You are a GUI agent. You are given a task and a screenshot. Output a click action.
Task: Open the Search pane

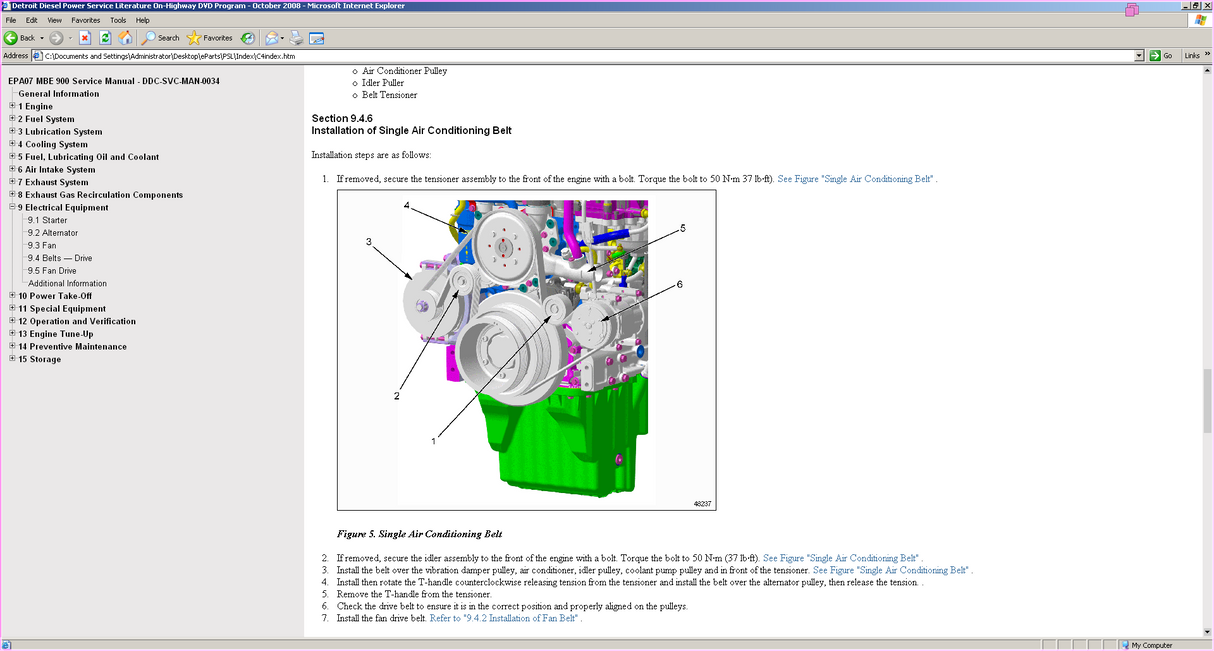[x=161, y=38]
